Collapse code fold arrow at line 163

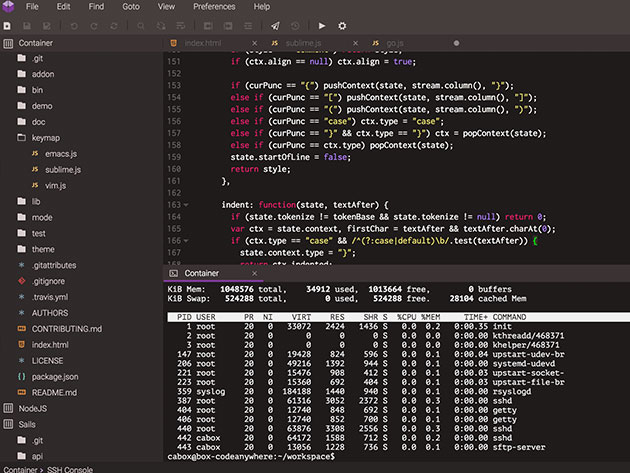pyautogui.click(x=186, y=205)
